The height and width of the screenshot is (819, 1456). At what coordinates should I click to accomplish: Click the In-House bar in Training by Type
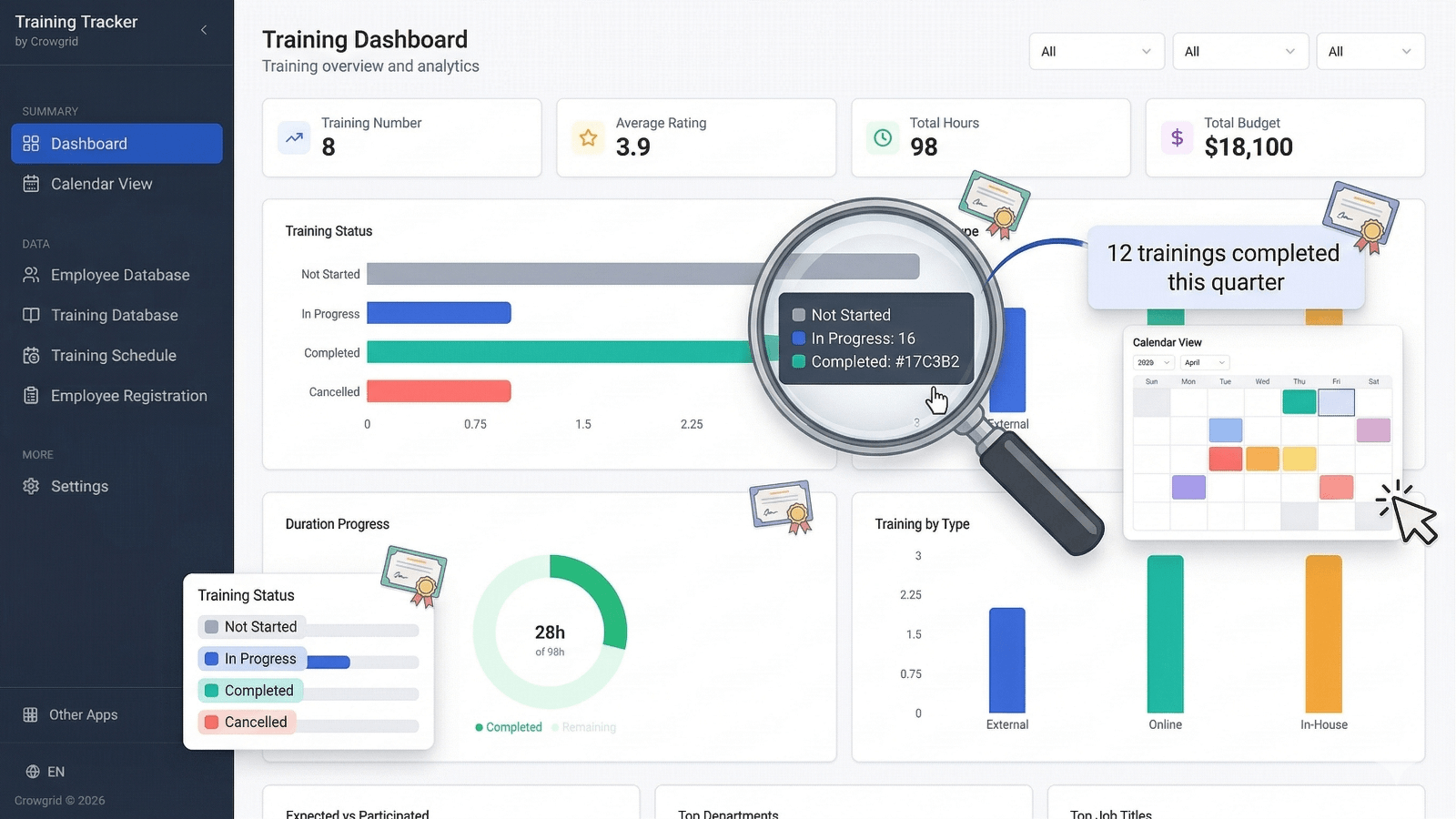pos(1324,634)
